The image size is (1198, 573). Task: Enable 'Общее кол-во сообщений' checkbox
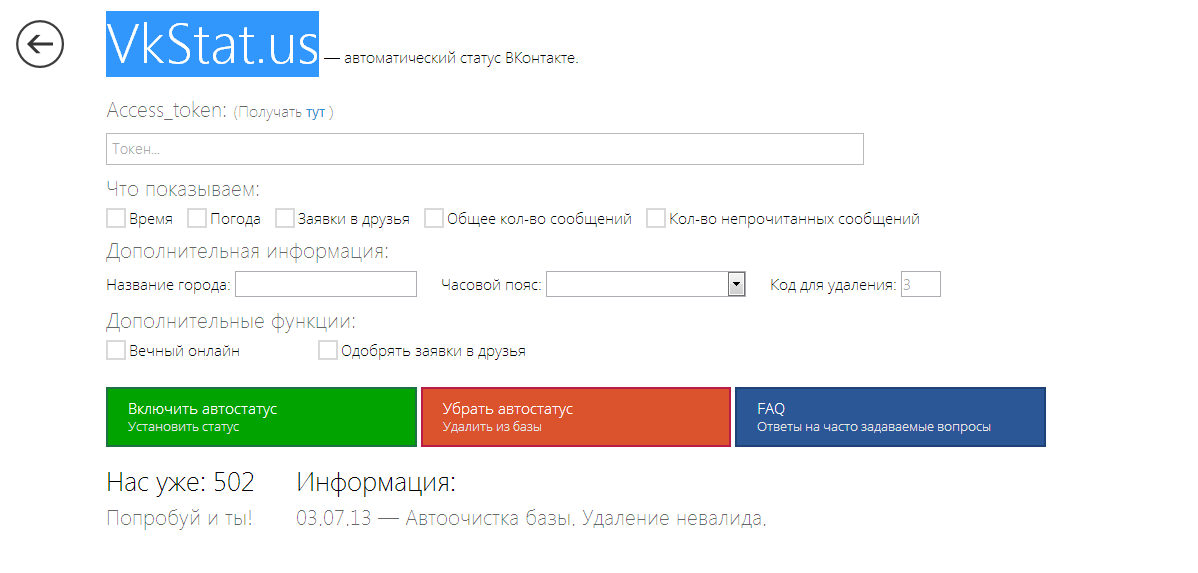434,218
